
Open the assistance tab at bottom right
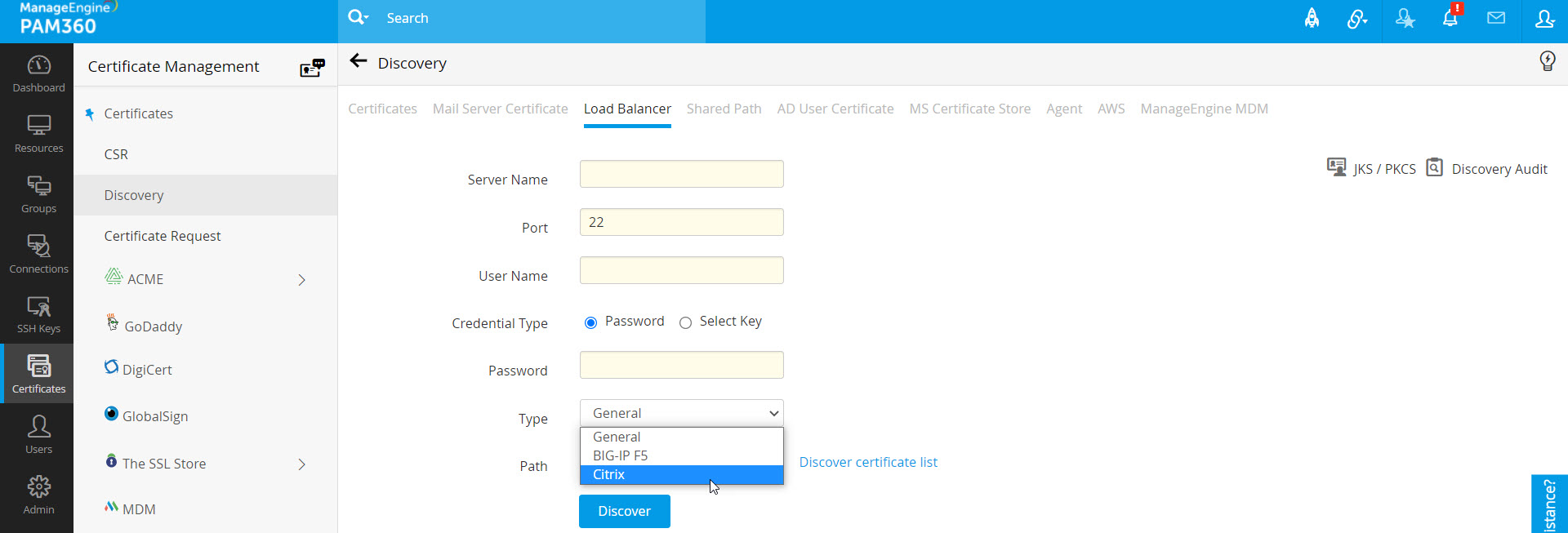(x=1549, y=504)
